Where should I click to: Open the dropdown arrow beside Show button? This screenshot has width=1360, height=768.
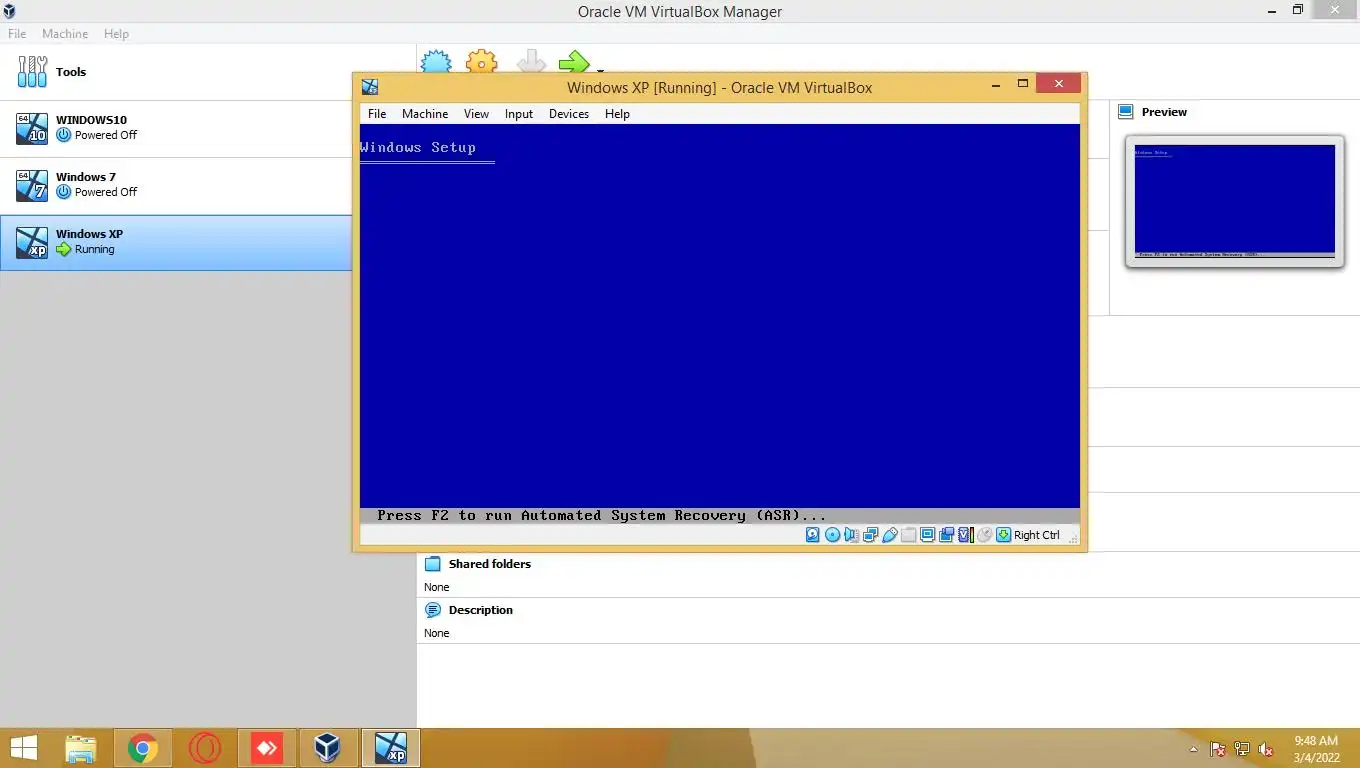(600, 70)
